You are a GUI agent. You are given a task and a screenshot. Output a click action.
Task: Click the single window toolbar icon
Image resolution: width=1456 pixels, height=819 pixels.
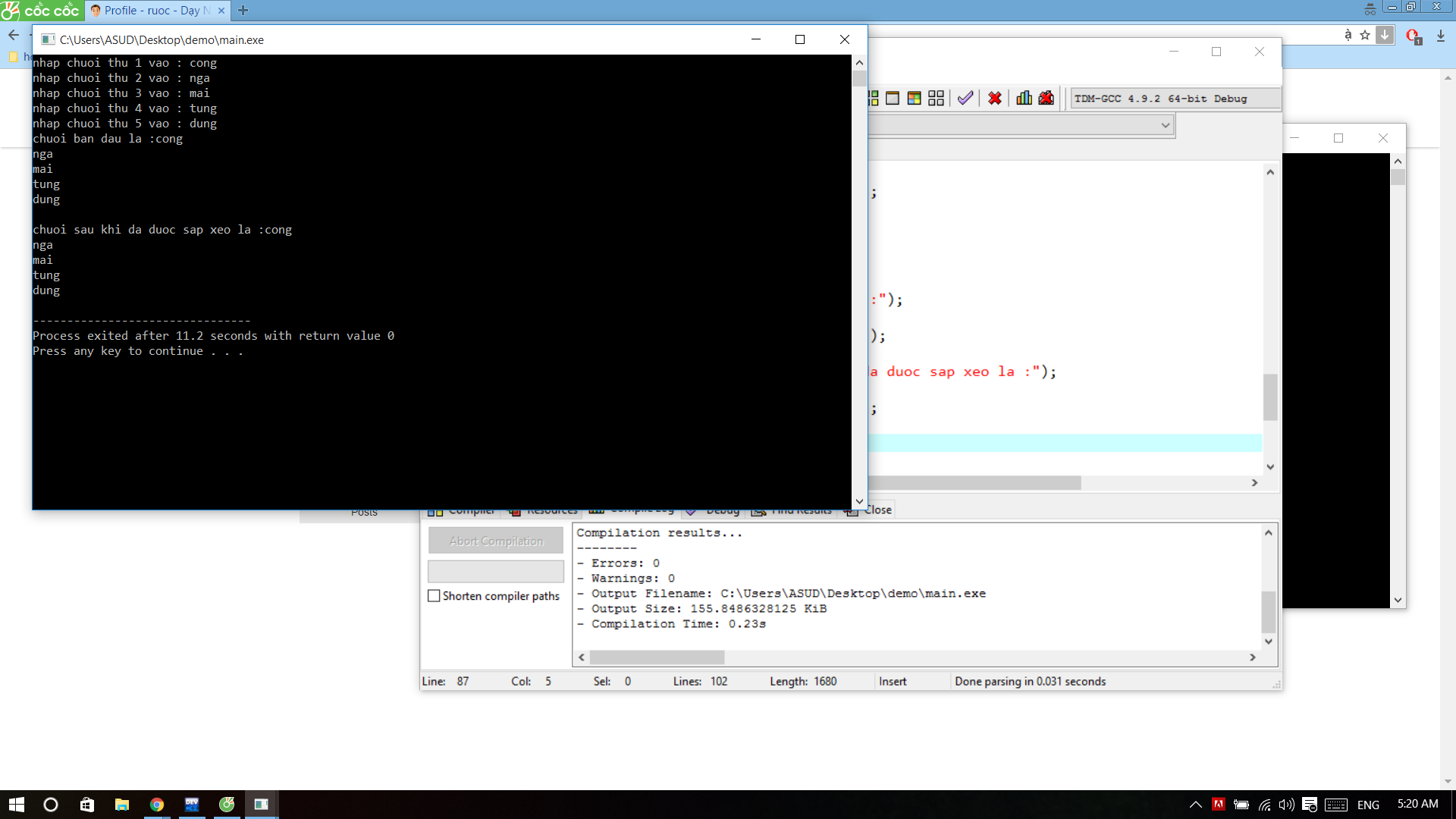point(893,99)
